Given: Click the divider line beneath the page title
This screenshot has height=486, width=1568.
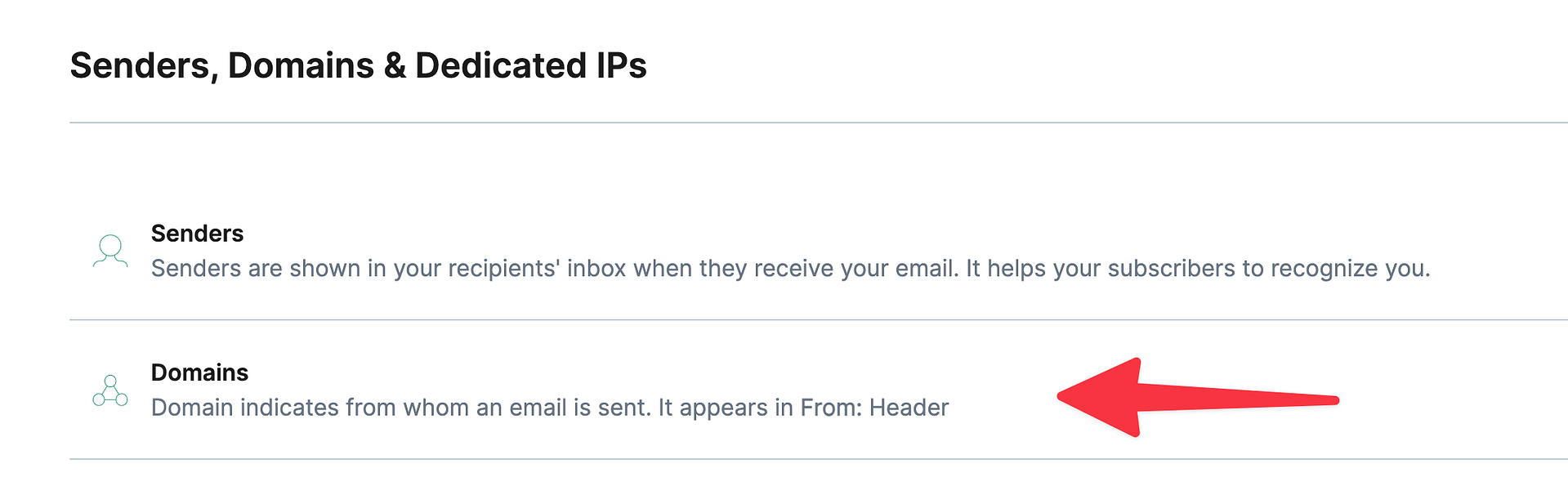Looking at the screenshot, I should tap(819, 123).
